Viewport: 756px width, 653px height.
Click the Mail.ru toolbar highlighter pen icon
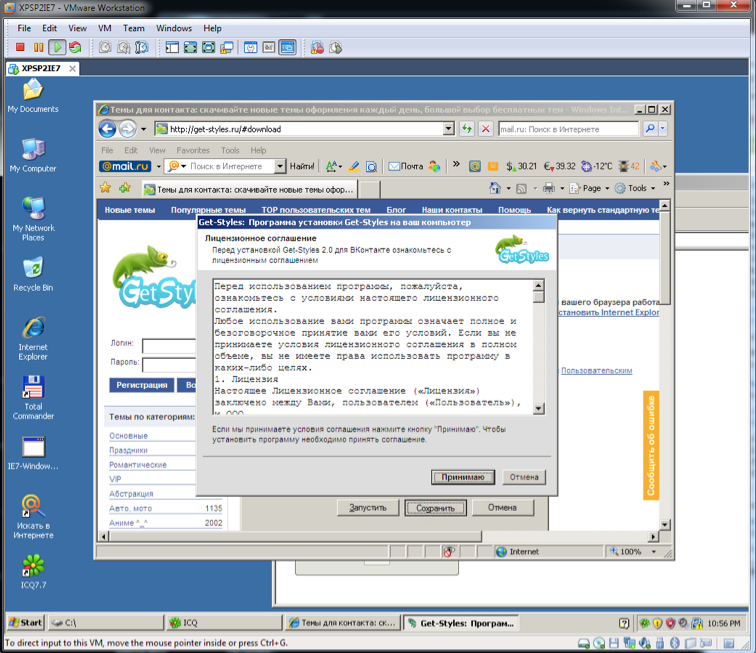coord(354,166)
